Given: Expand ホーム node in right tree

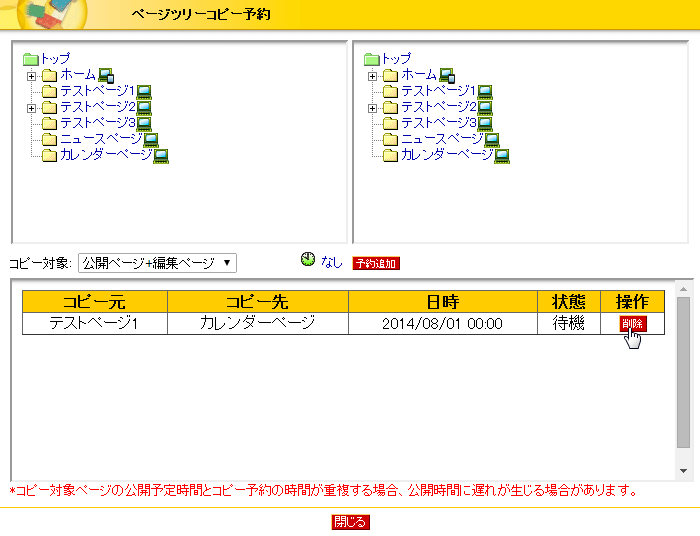Looking at the screenshot, I should (x=372, y=76).
